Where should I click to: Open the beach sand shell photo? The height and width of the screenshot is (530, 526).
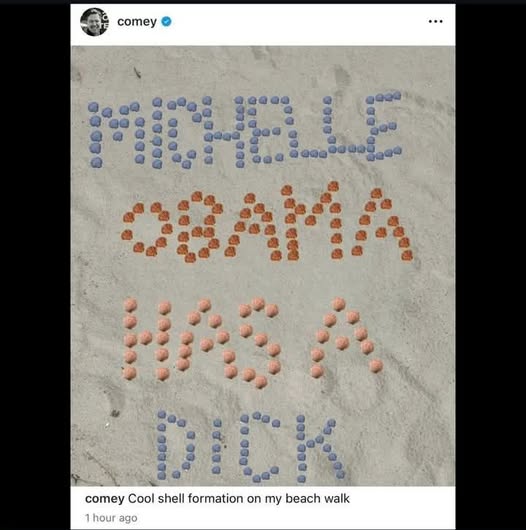tap(263, 266)
